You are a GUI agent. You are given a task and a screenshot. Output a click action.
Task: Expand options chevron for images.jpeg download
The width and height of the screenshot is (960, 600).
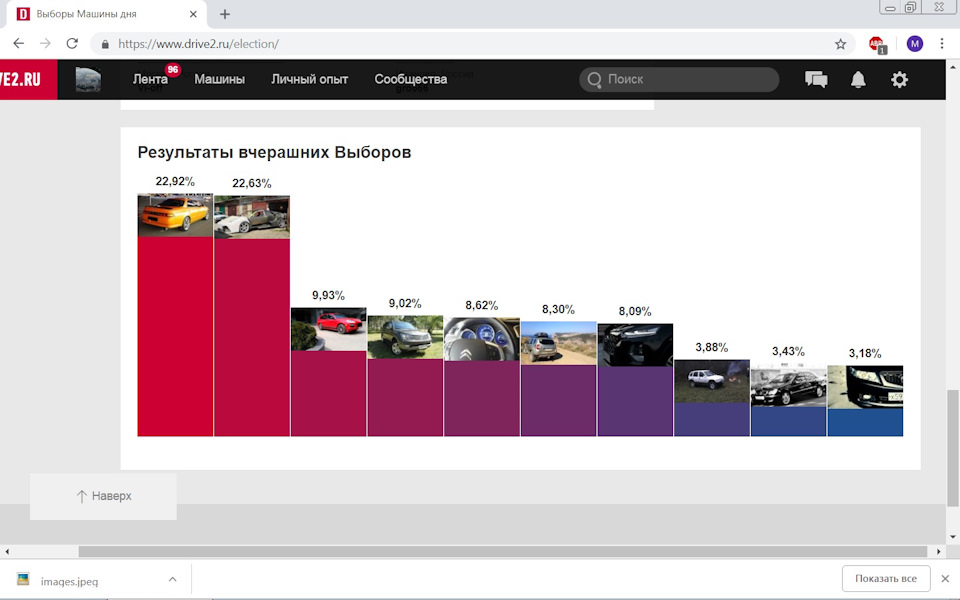[173, 579]
